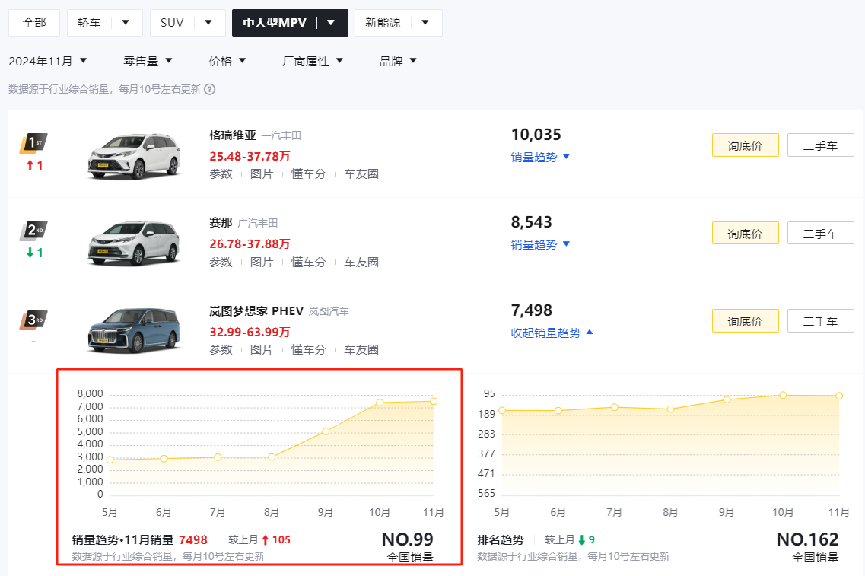Open 懂车分 for 格瑞维亚
Image resolution: width=865 pixels, height=576 pixels.
[308, 174]
